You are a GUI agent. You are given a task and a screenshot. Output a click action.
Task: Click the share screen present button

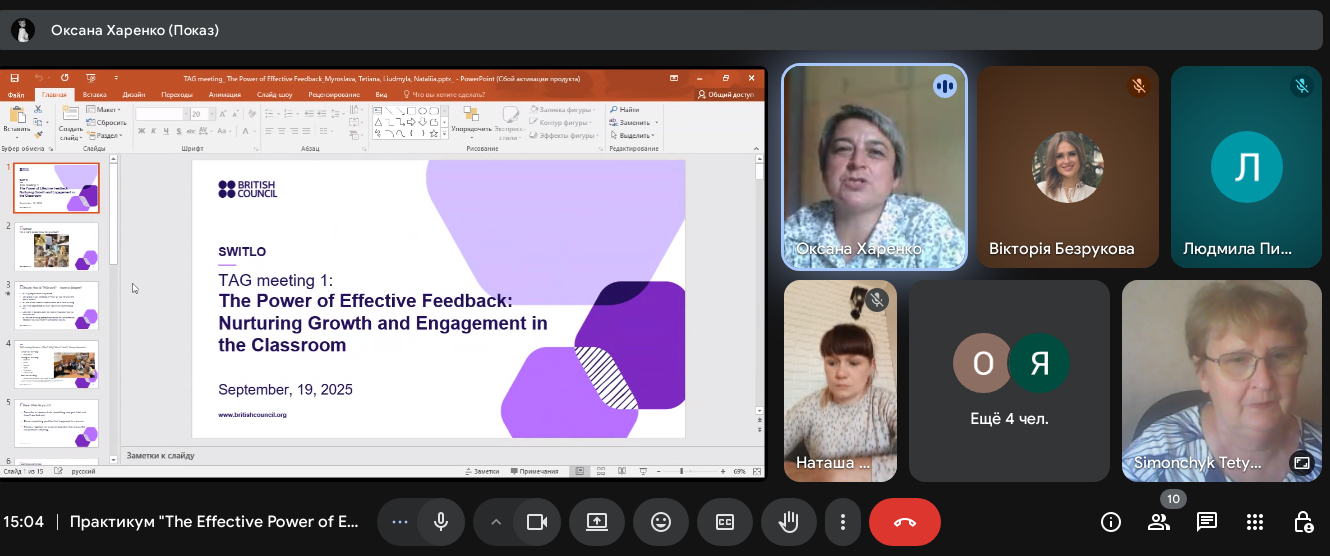pyautogui.click(x=597, y=521)
